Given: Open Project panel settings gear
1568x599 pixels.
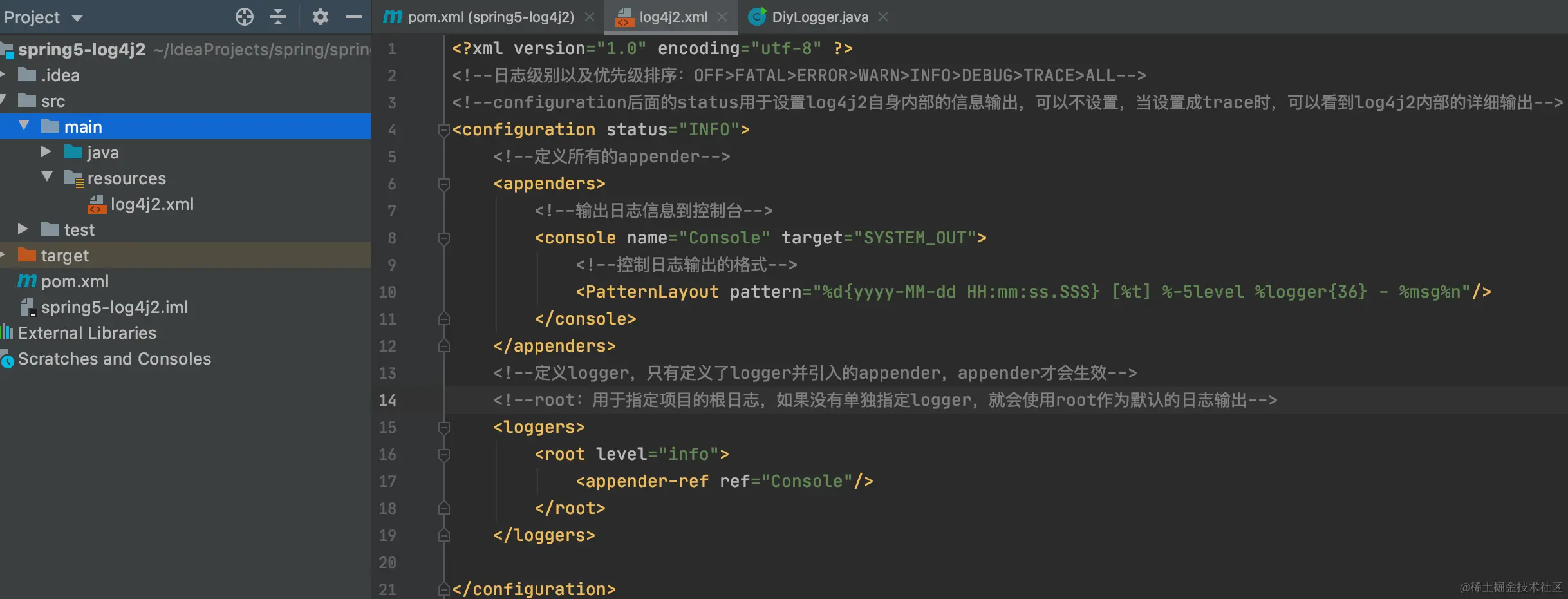Looking at the screenshot, I should pyautogui.click(x=320, y=17).
